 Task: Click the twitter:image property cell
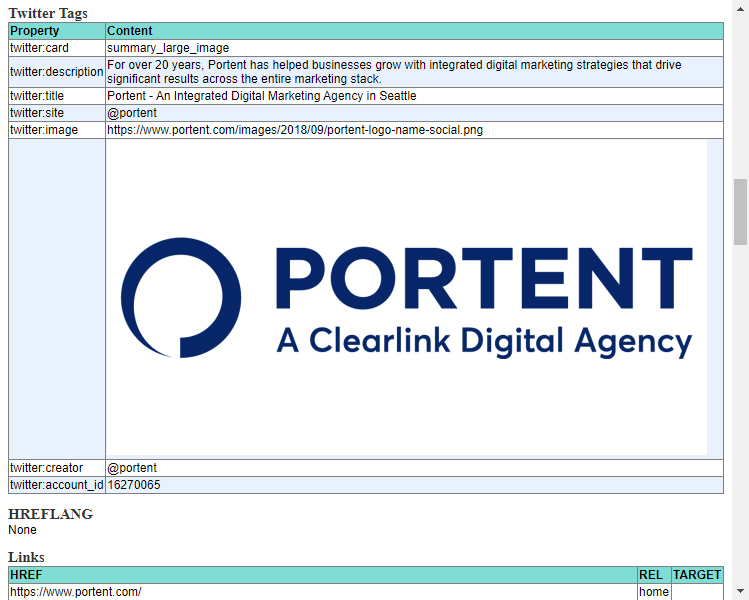tap(57, 130)
